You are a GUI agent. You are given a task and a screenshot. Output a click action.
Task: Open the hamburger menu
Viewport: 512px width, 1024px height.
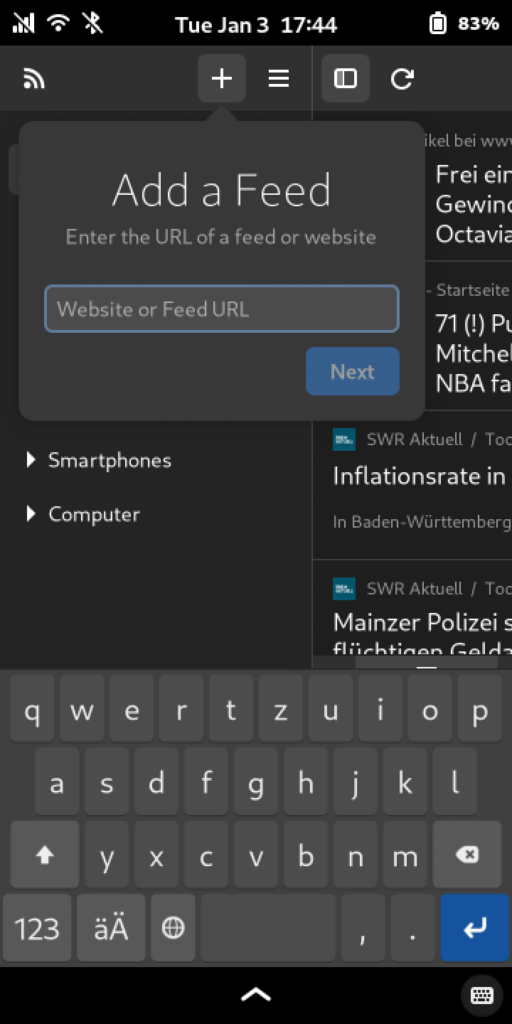[x=279, y=79]
